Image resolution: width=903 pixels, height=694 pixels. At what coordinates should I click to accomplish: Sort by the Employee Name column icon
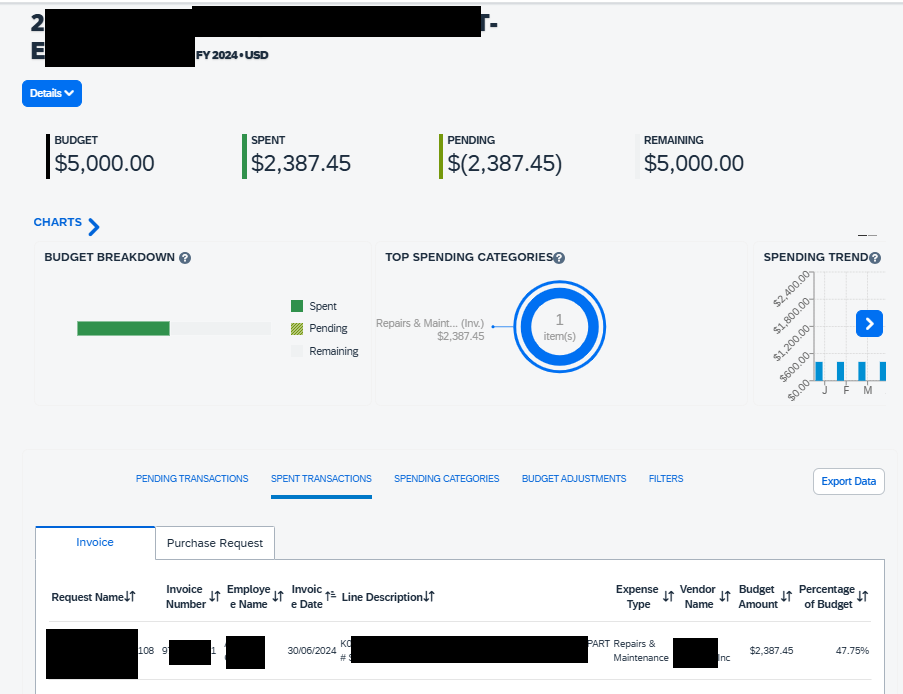(x=278, y=597)
